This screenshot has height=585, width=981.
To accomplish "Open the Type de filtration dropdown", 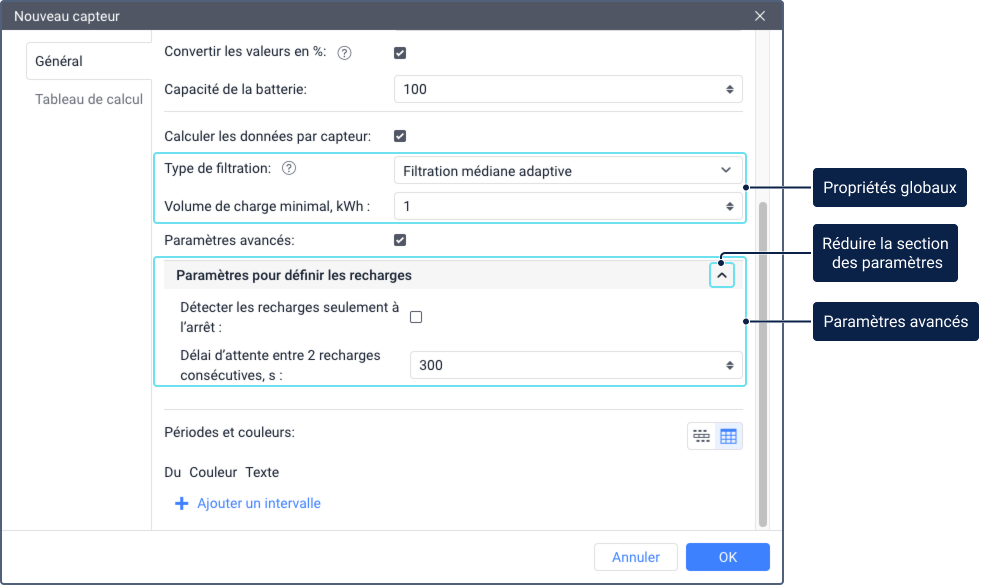I will click(x=568, y=170).
